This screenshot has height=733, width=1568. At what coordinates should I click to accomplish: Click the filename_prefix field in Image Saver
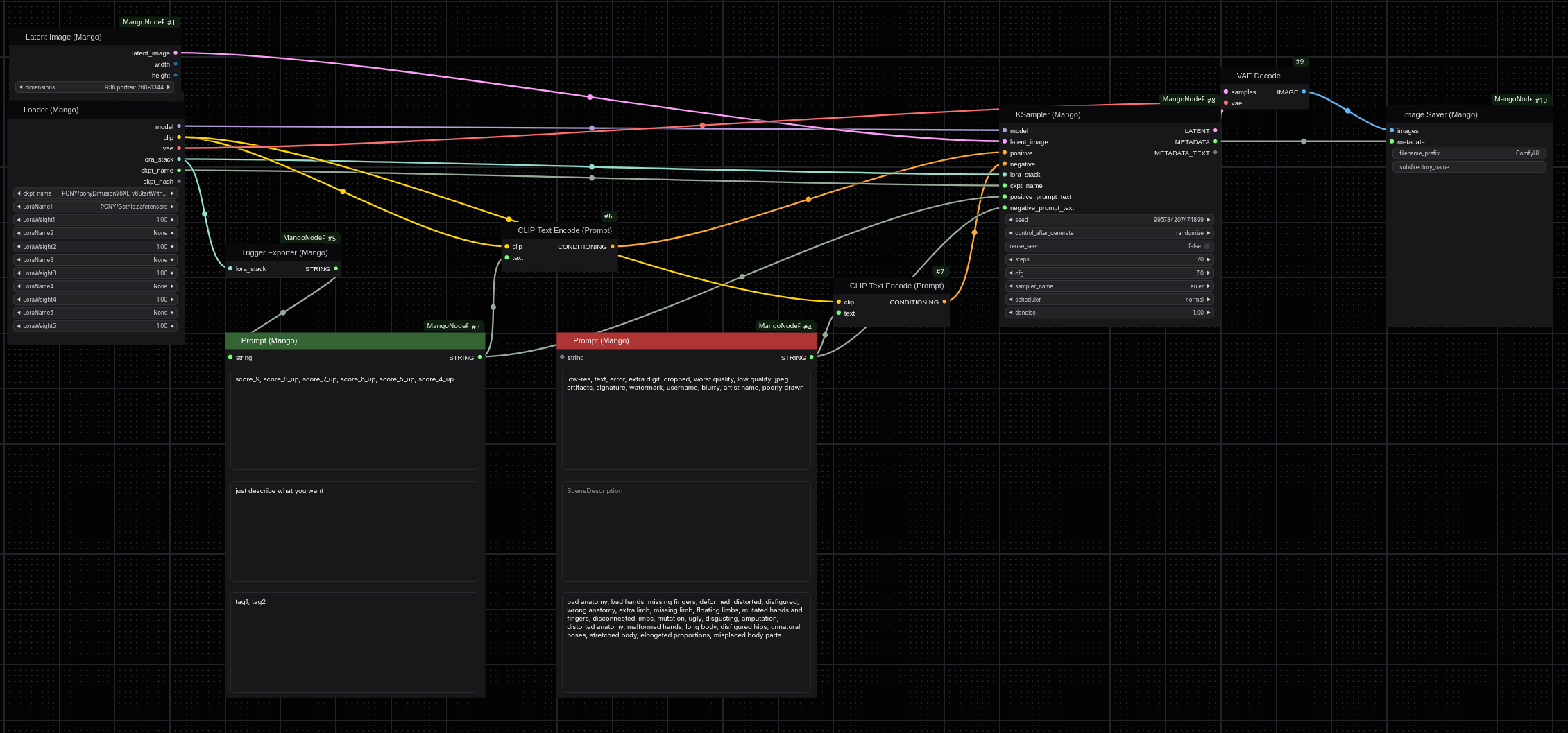tap(1468, 153)
